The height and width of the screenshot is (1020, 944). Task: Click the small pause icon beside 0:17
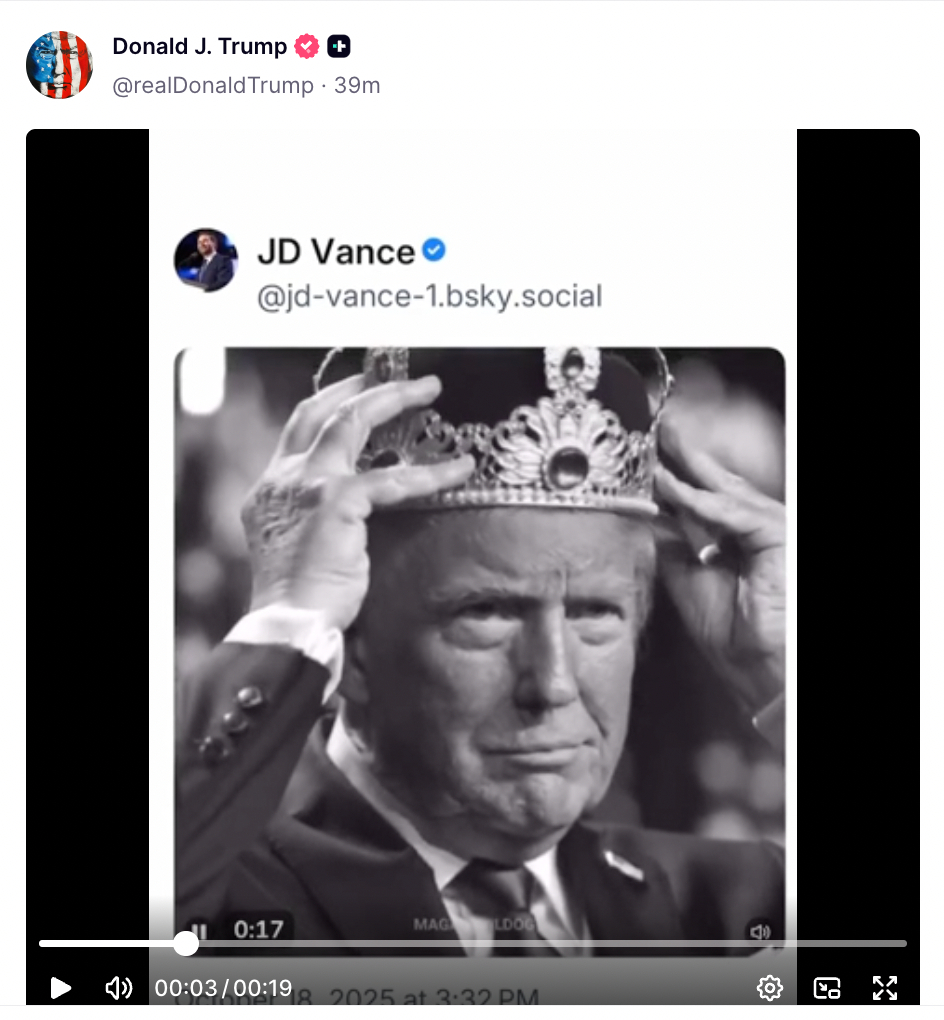click(199, 931)
